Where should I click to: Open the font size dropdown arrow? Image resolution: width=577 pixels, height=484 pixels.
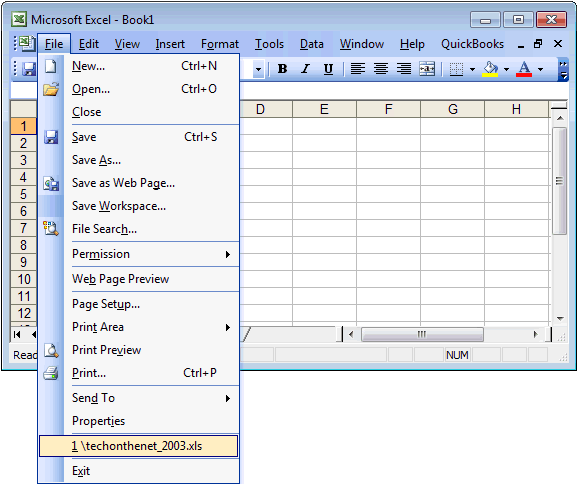(259, 69)
